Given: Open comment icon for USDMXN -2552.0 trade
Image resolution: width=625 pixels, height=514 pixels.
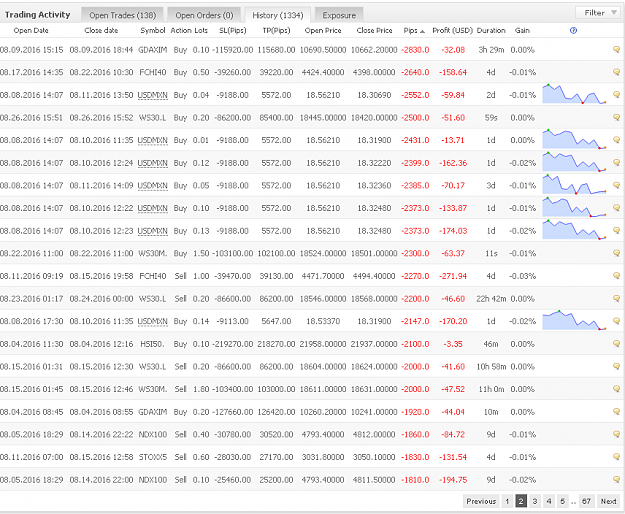Looking at the screenshot, I should [616, 95].
